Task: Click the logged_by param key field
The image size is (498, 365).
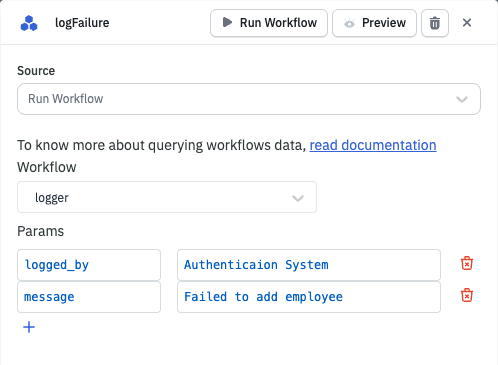Action: coord(89,265)
